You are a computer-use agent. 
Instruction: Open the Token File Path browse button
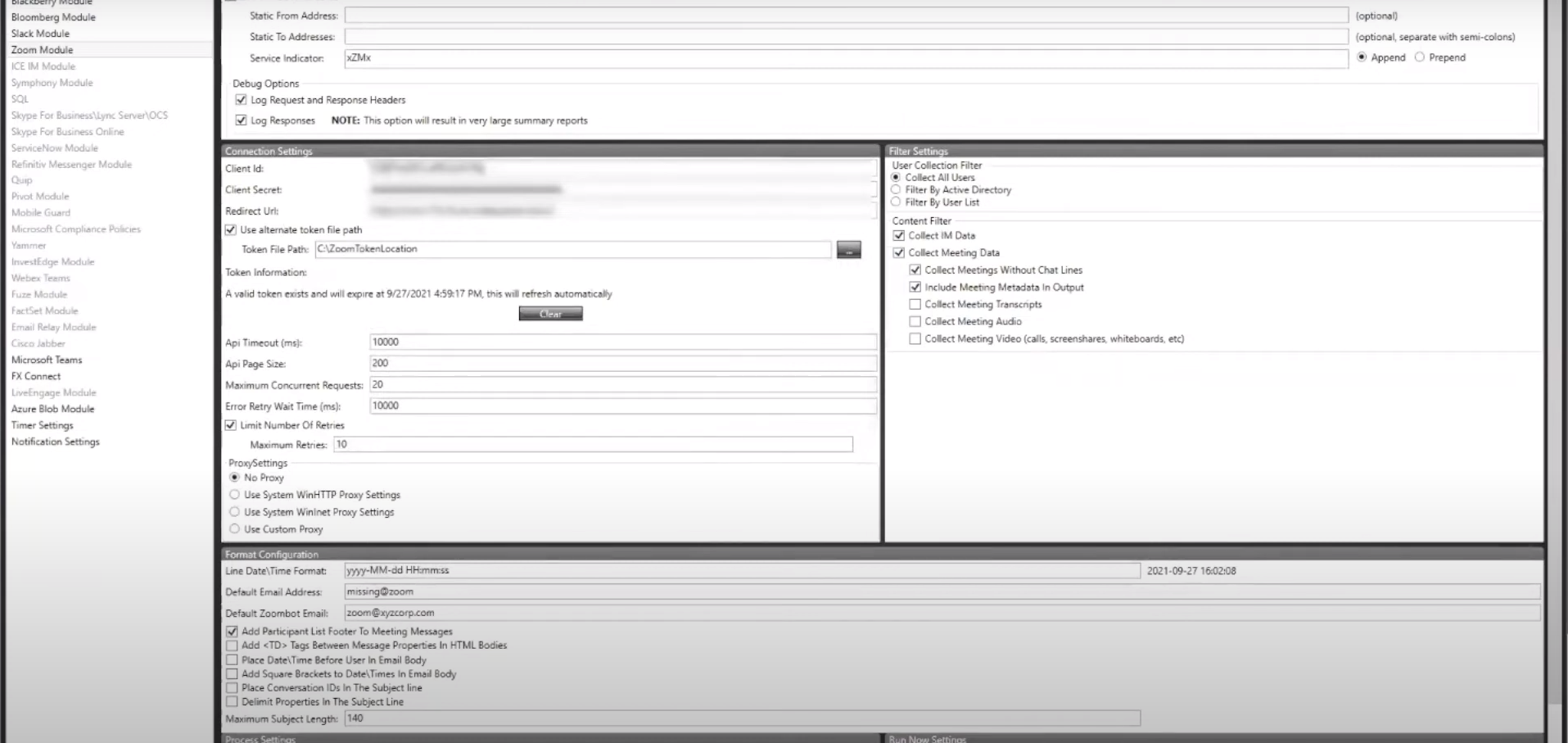pos(849,250)
